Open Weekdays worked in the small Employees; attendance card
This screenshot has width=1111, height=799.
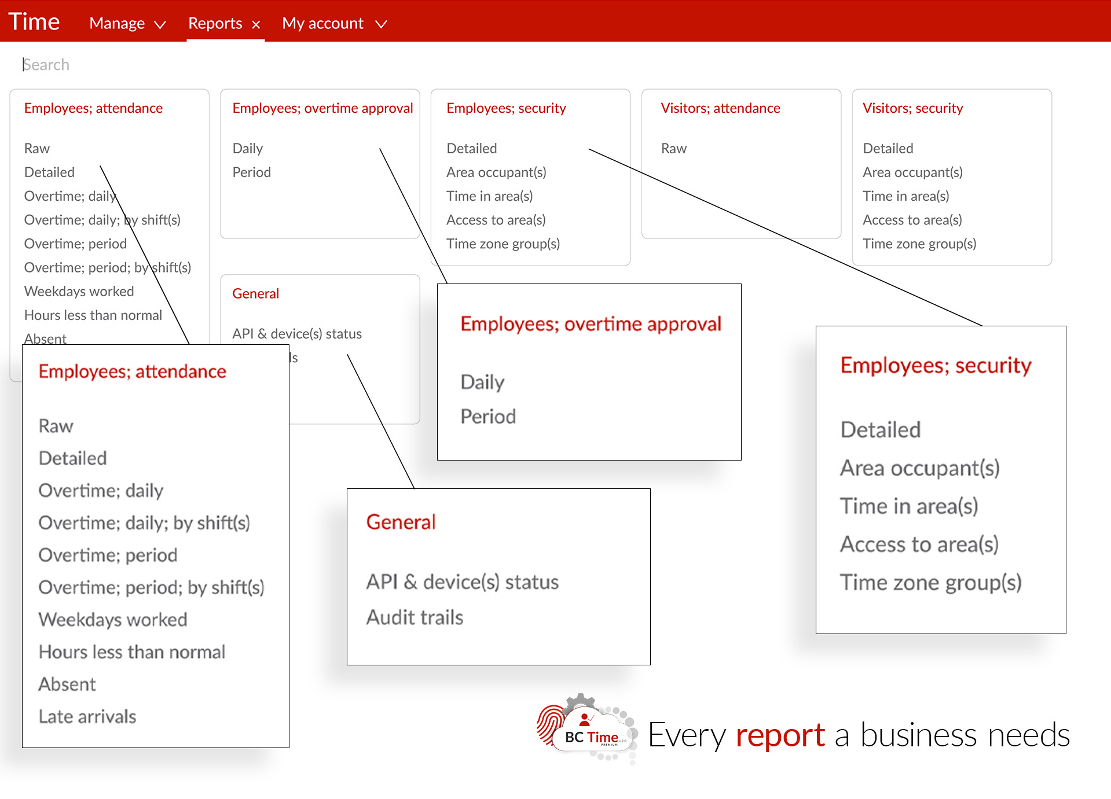point(79,291)
